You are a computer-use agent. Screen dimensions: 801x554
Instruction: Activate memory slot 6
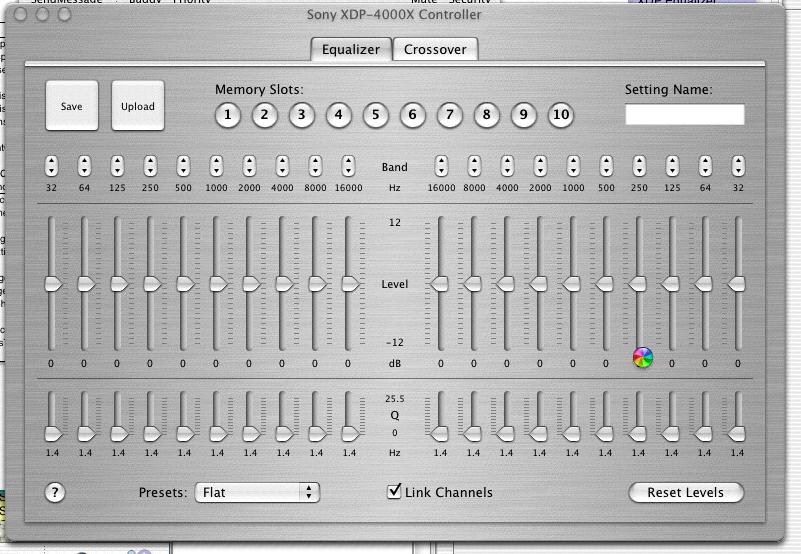click(412, 115)
